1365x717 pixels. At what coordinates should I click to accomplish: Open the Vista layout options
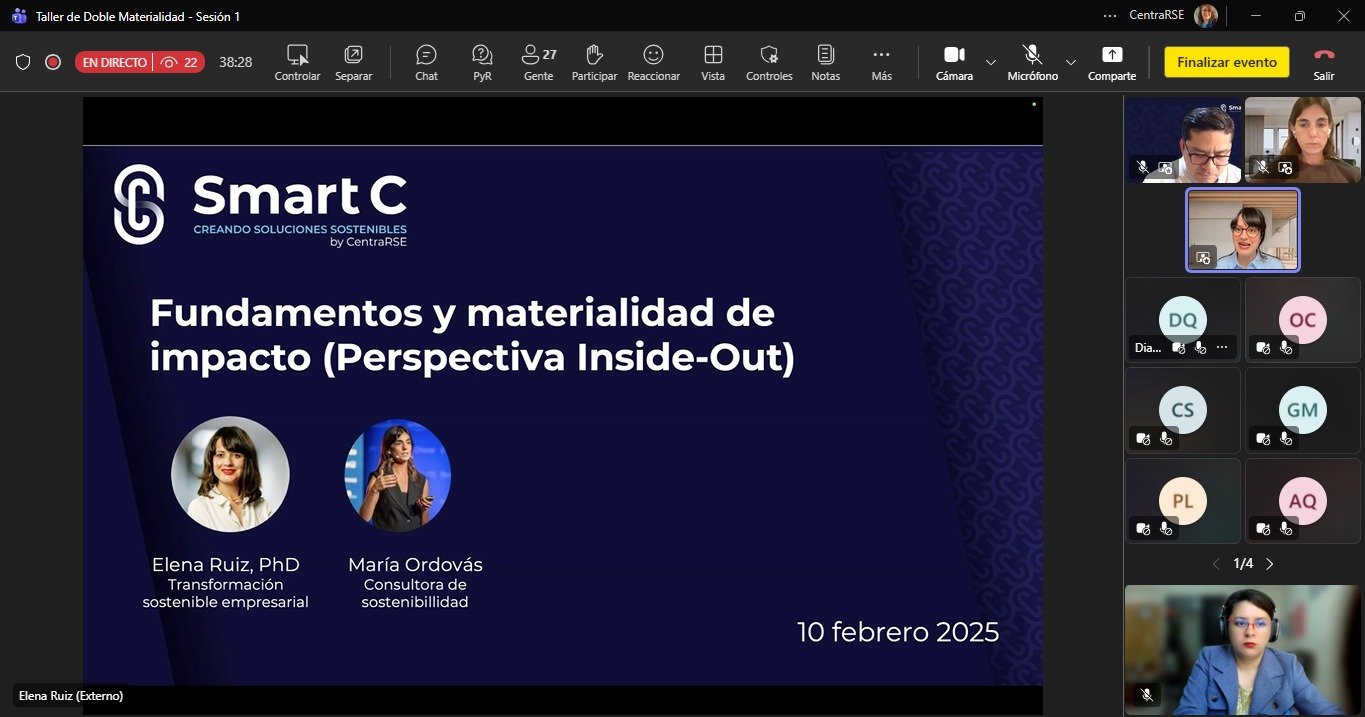pos(713,62)
